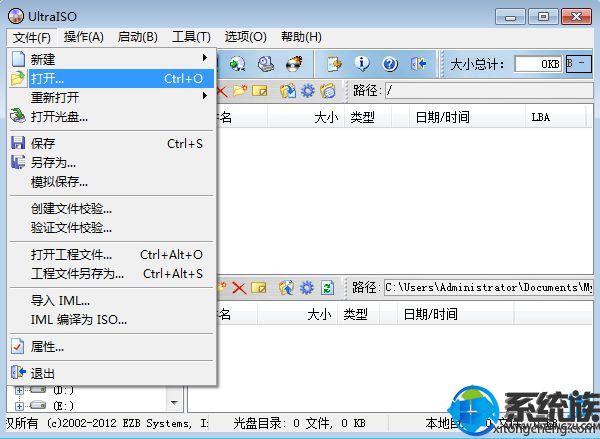Viewport: 600px width, 439px height.
Task: Click blue gear icon in local pane toolbar
Action: [307, 288]
